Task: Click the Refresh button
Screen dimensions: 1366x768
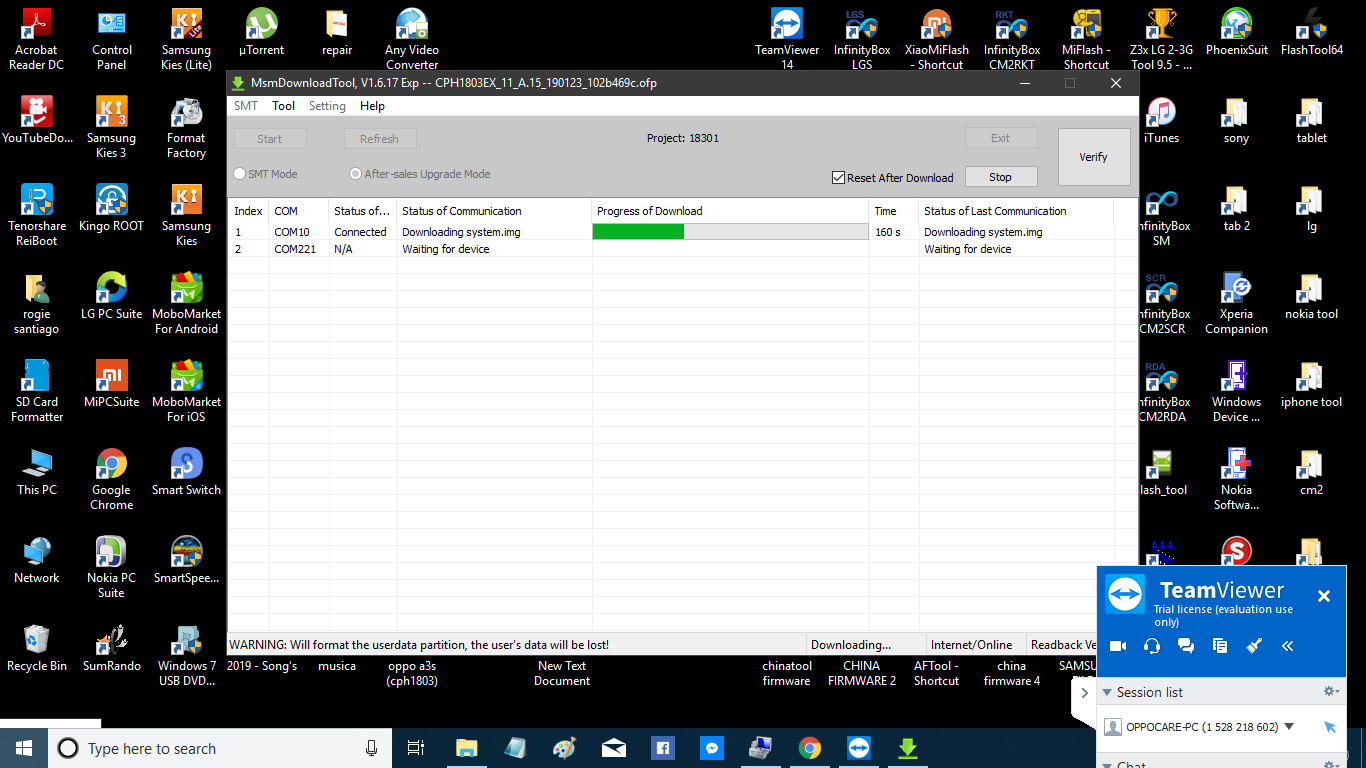Action: point(380,139)
